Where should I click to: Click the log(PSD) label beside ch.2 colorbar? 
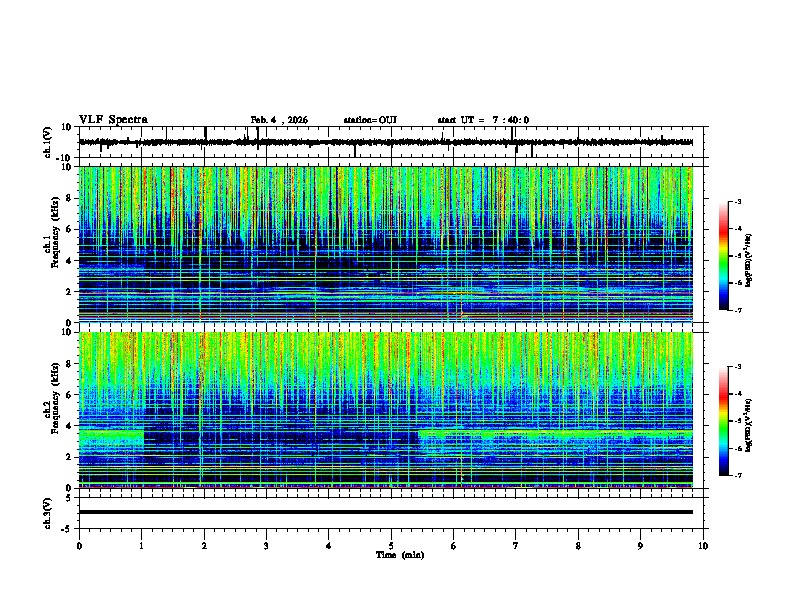748,425
